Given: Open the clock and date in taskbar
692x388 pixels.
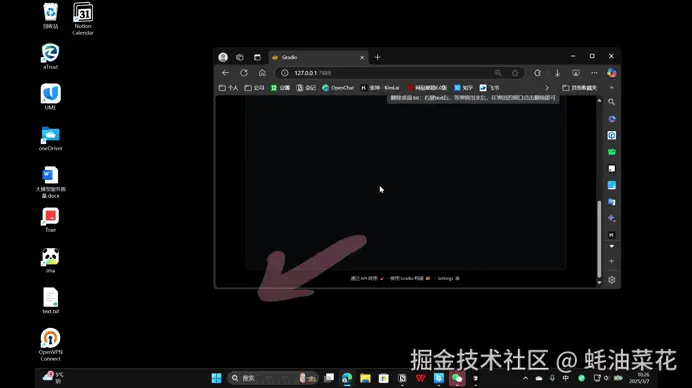Looking at the screenshot, I should click(x=639, y=378).
